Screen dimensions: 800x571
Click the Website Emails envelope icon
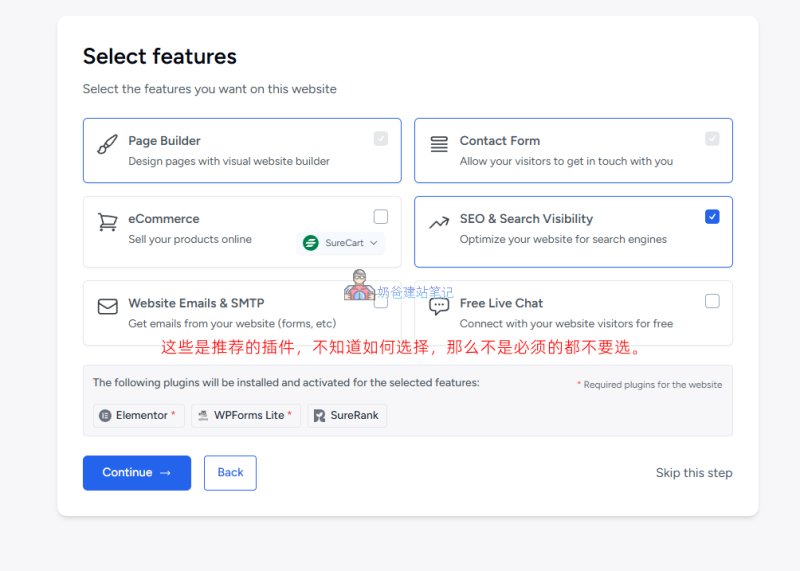108,306
